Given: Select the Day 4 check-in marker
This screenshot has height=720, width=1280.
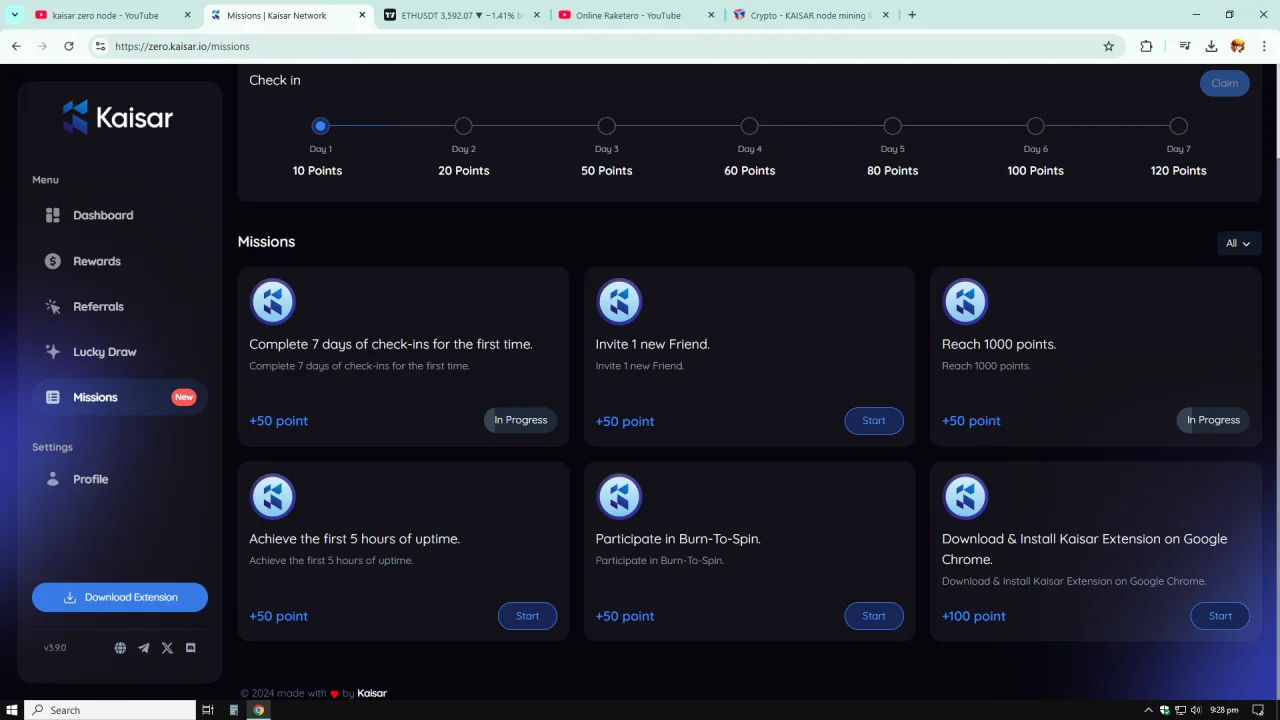Looking at the screenshot, I should [749, 126].
